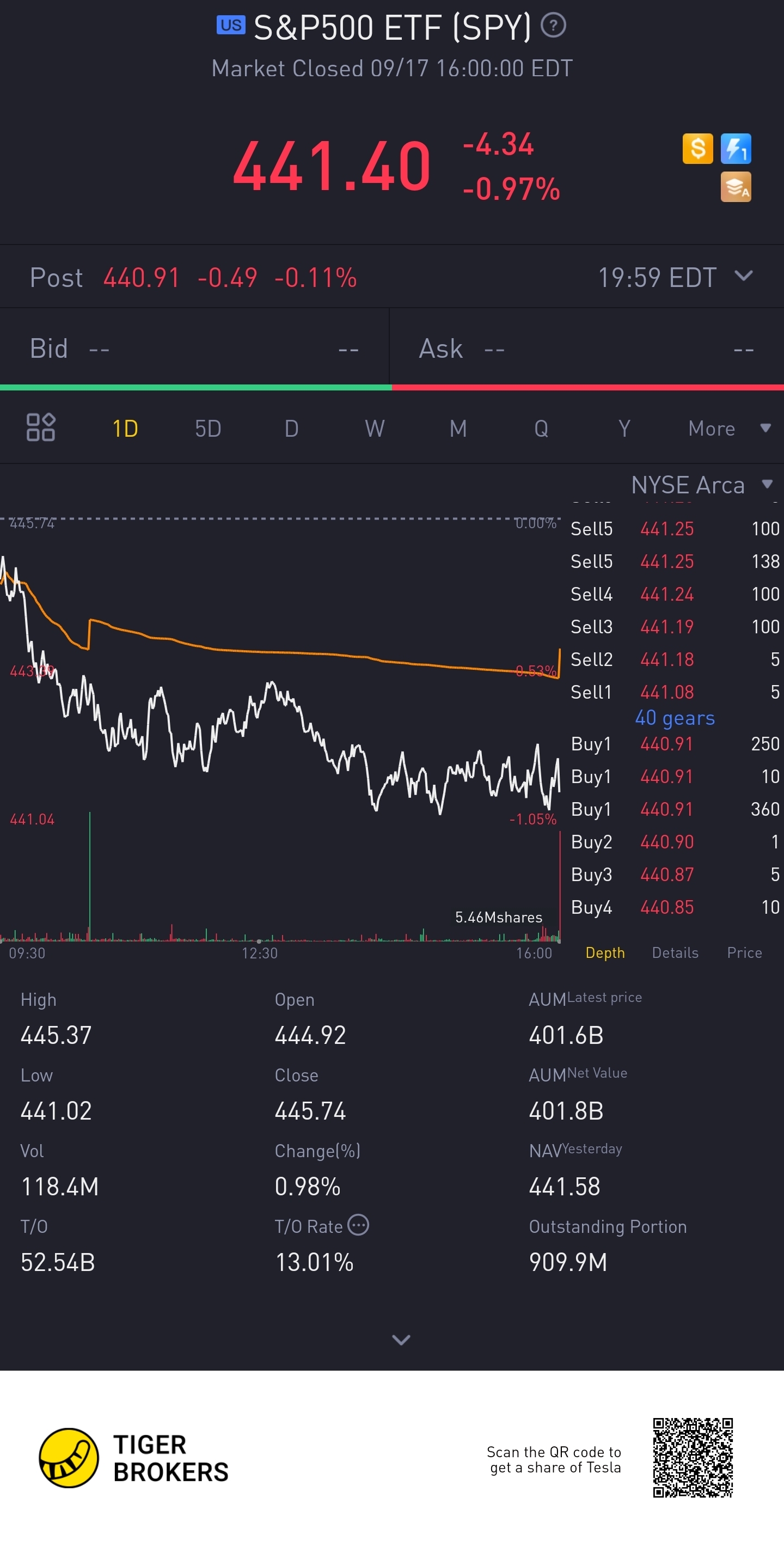Switch to the D daily chart
784x1546 pixels.
click(x=291, y=429)
